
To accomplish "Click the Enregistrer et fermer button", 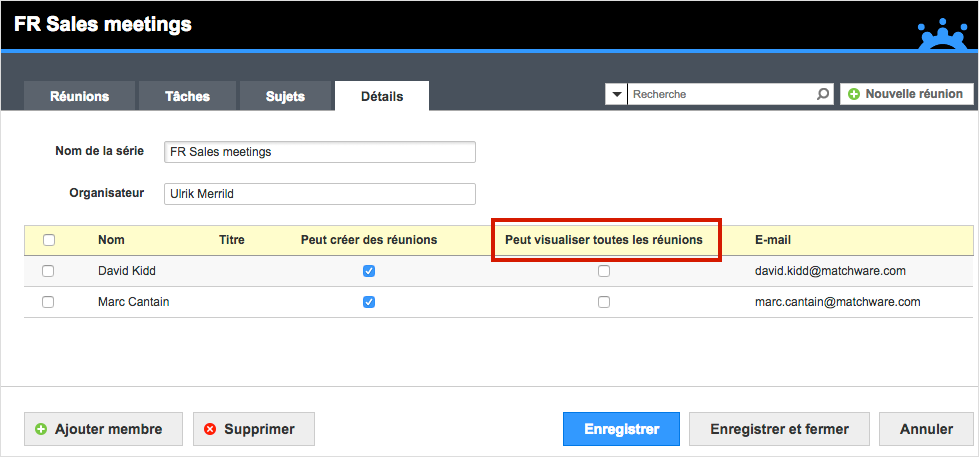I will point(779,429).
